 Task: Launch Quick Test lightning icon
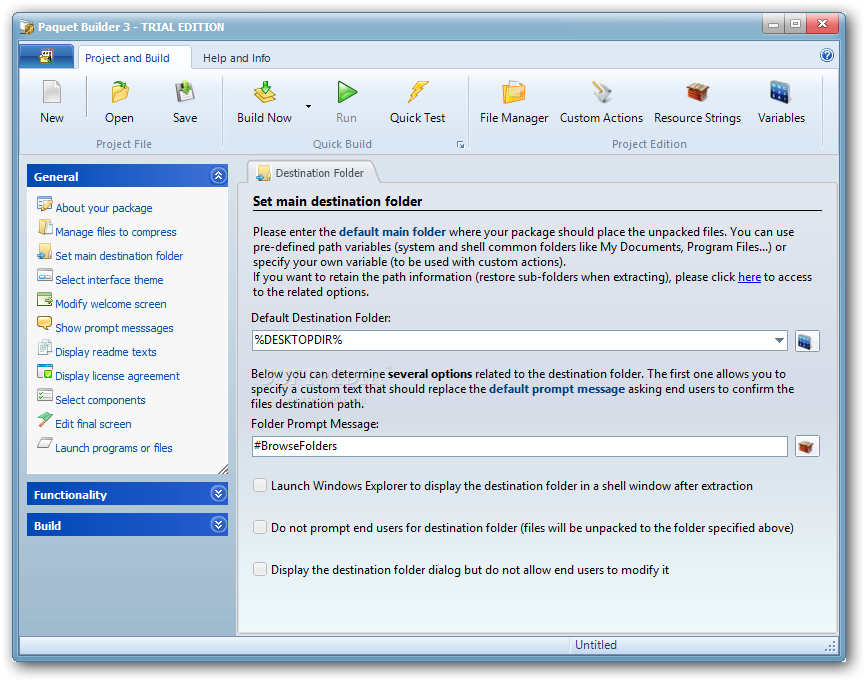[418, 92]
